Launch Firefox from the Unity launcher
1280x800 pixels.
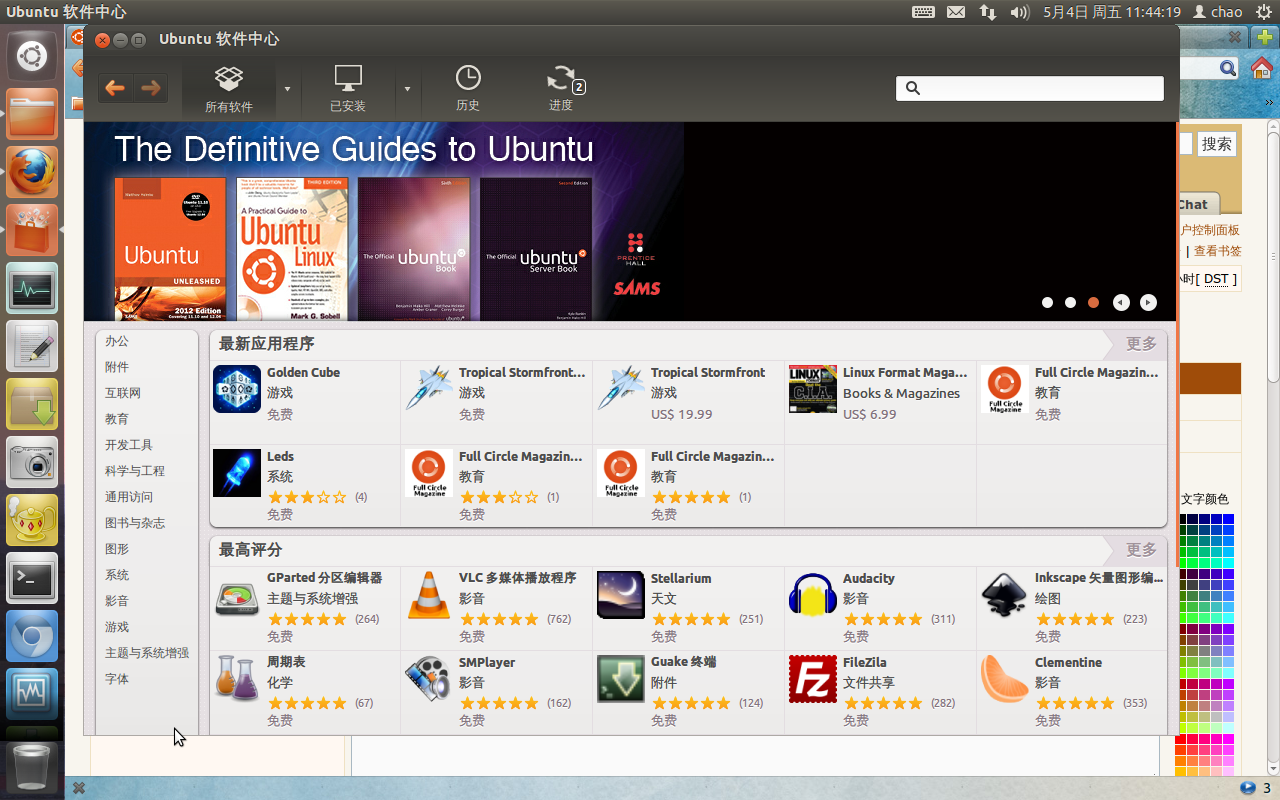pos(32,173)
